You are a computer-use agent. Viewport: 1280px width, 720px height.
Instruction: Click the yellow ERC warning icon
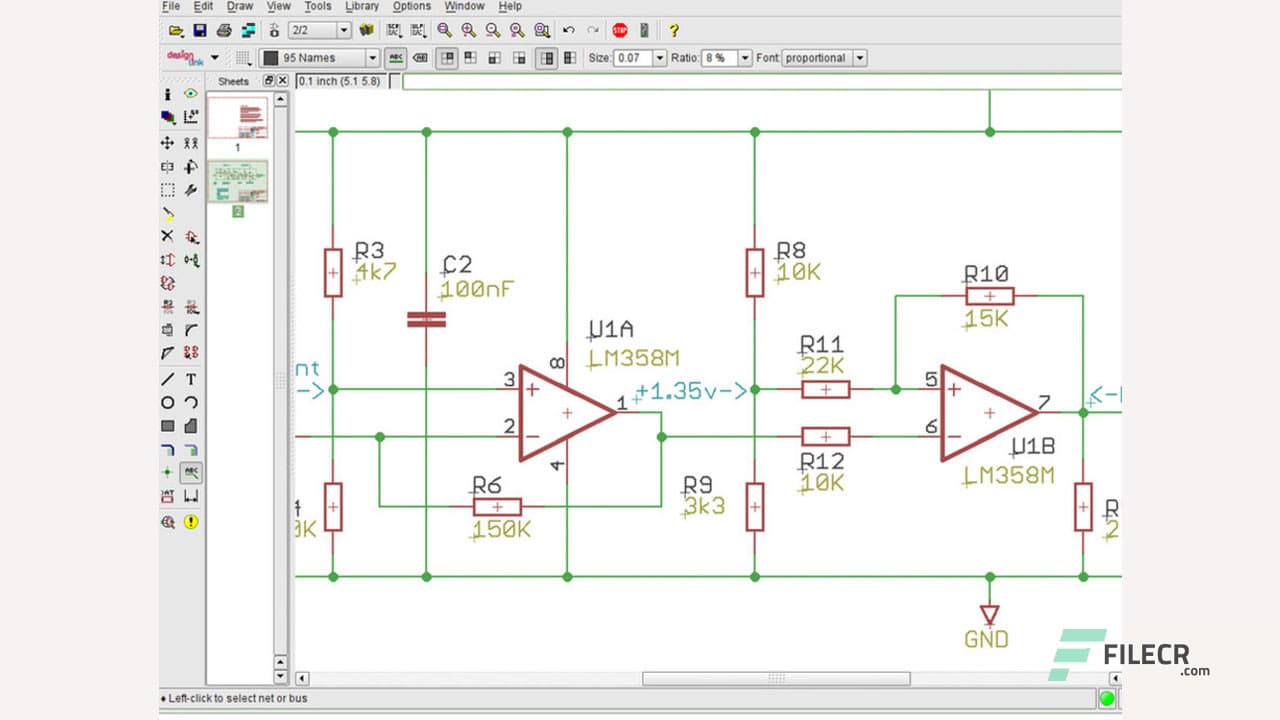pyautogui.click(x=191, y=521)
